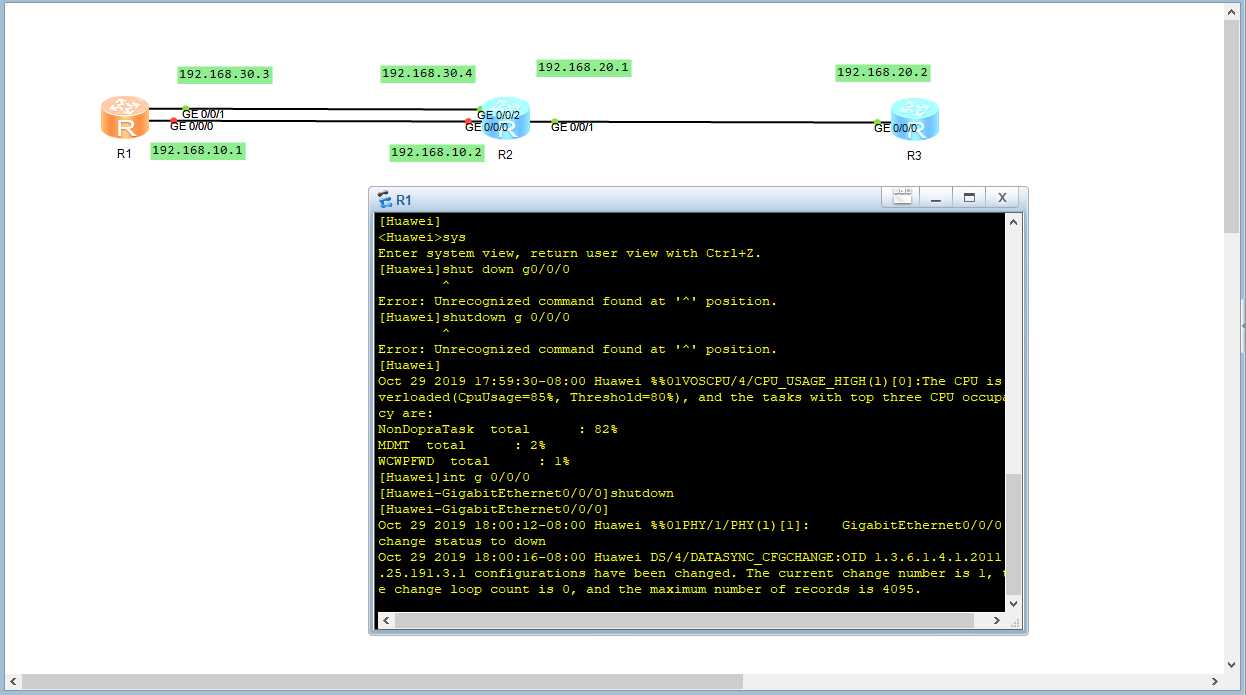Click the terminal vertical scrollbar thumb

1013,534
